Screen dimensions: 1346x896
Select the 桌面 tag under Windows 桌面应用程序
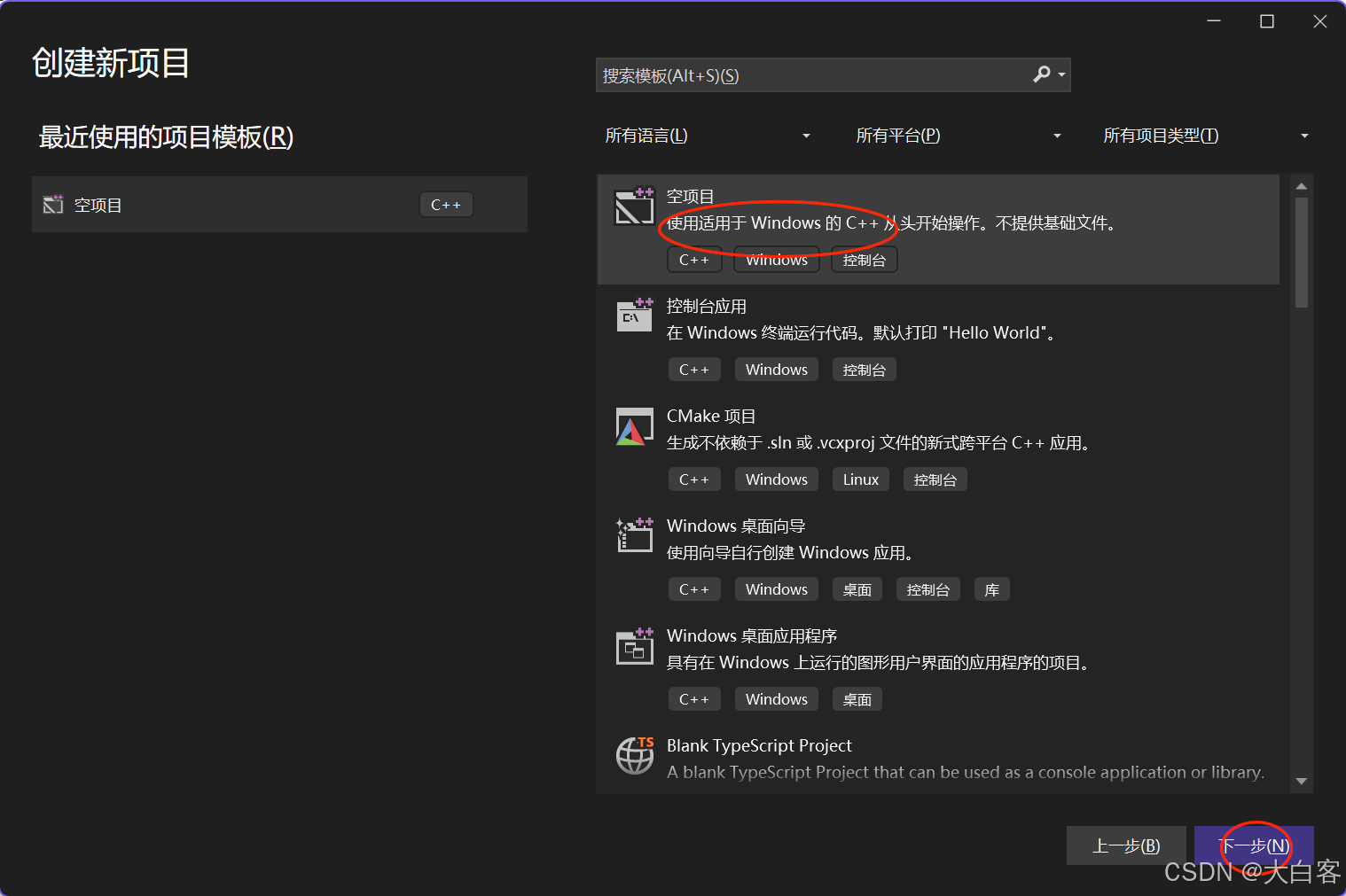point(857,698)
